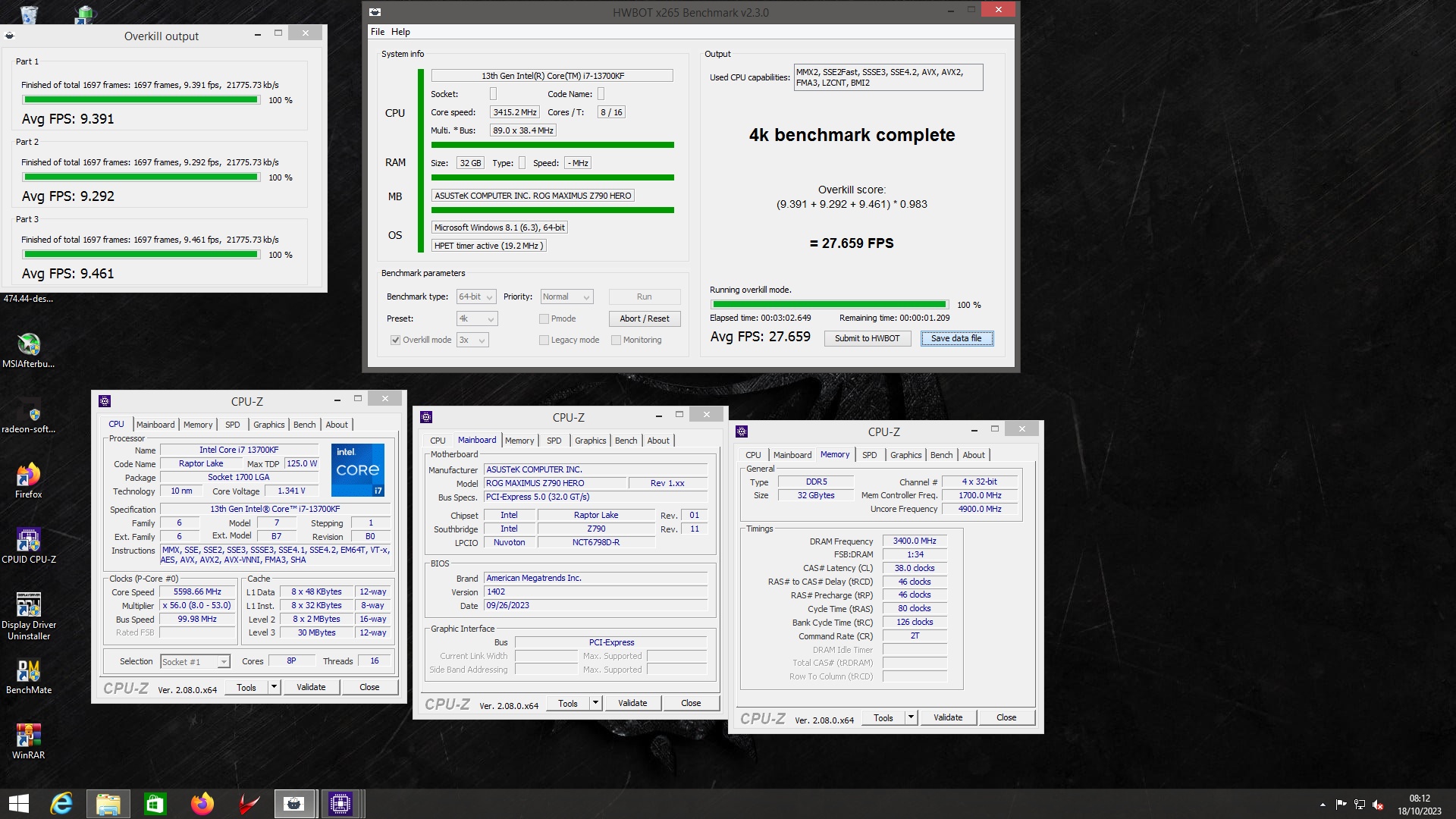Click the DRAM Frequency 3400.0 MHz value
Screen dimensions: 1456x819
tap(915, 541)
